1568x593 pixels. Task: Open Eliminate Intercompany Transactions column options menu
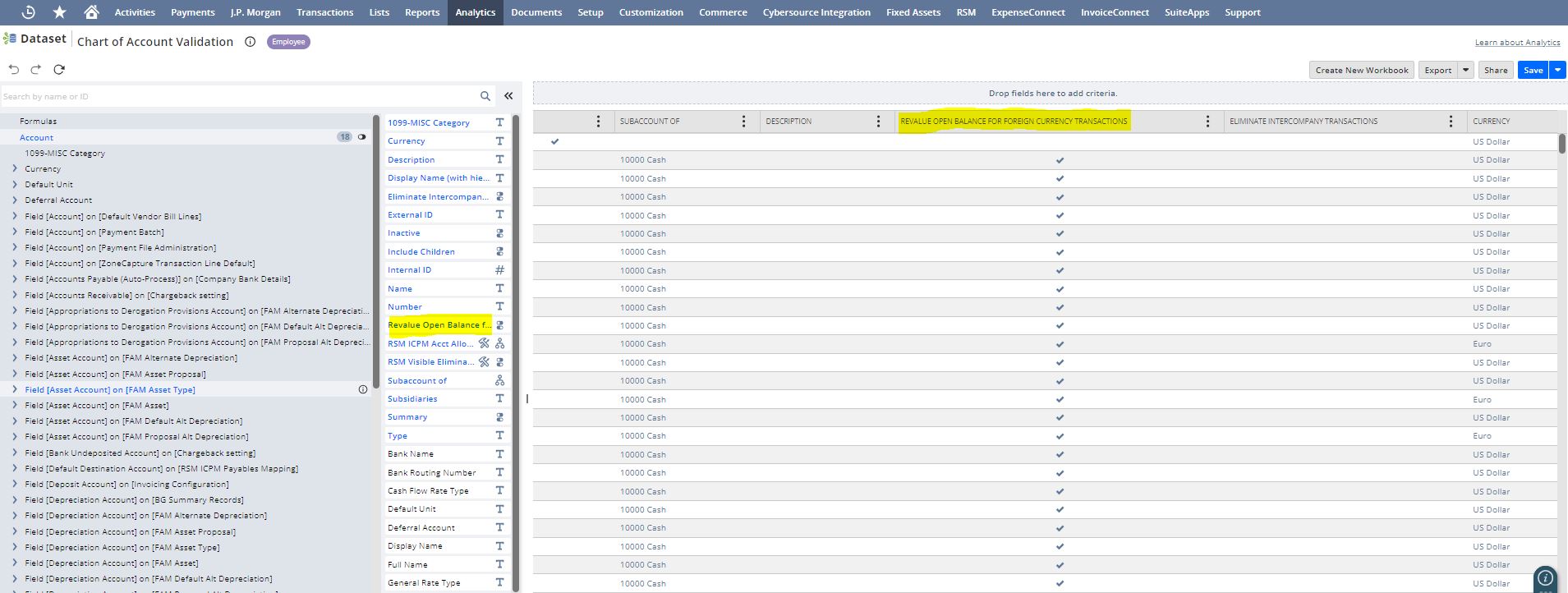coord(1451,122)
